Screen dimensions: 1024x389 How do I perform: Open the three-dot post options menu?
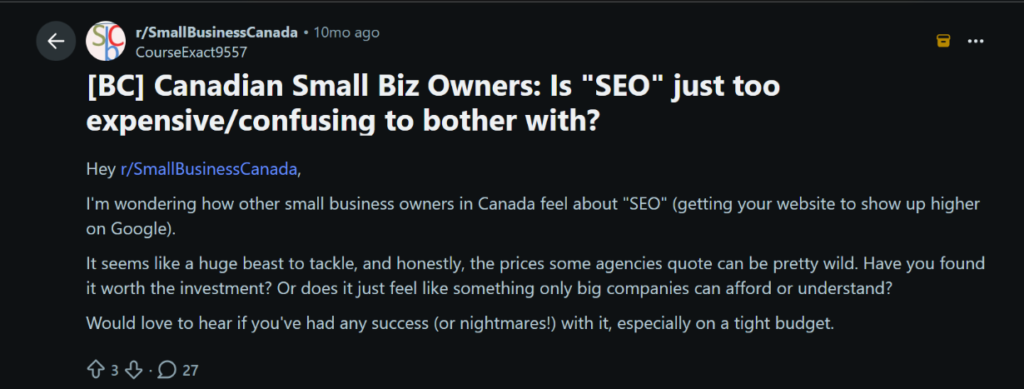pos(976,41)
